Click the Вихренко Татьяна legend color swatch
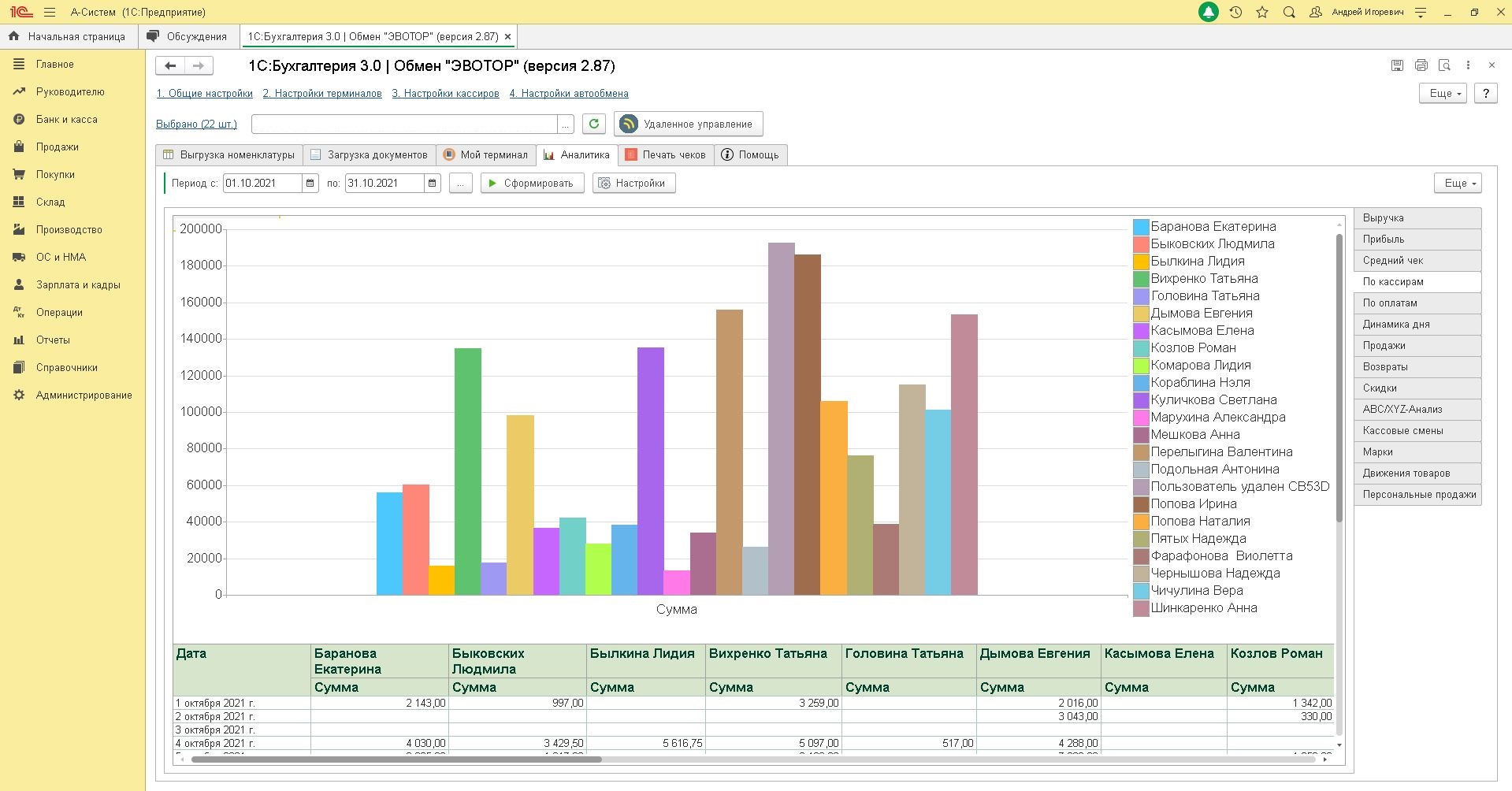 point(1141,279)
